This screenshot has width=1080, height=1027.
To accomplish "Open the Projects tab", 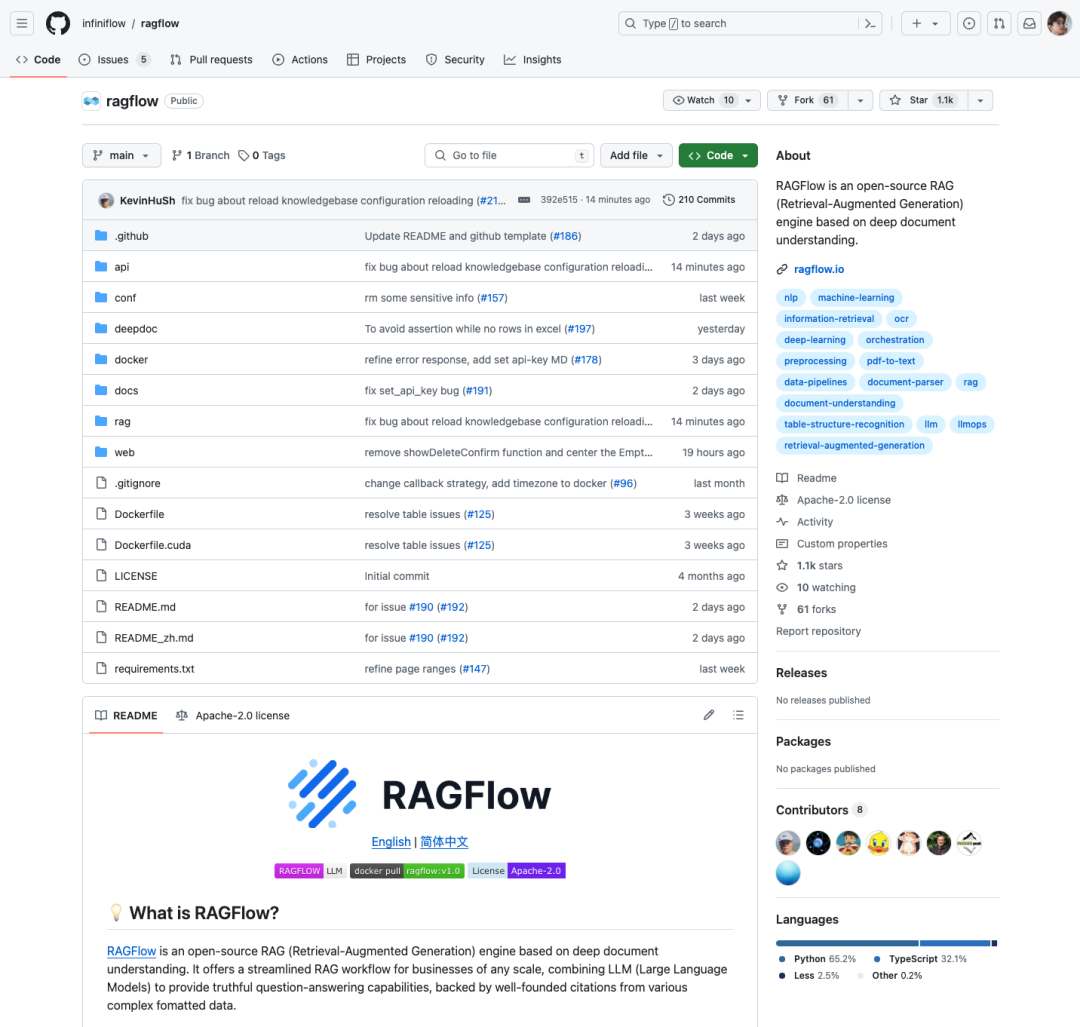I will point(376,60).
